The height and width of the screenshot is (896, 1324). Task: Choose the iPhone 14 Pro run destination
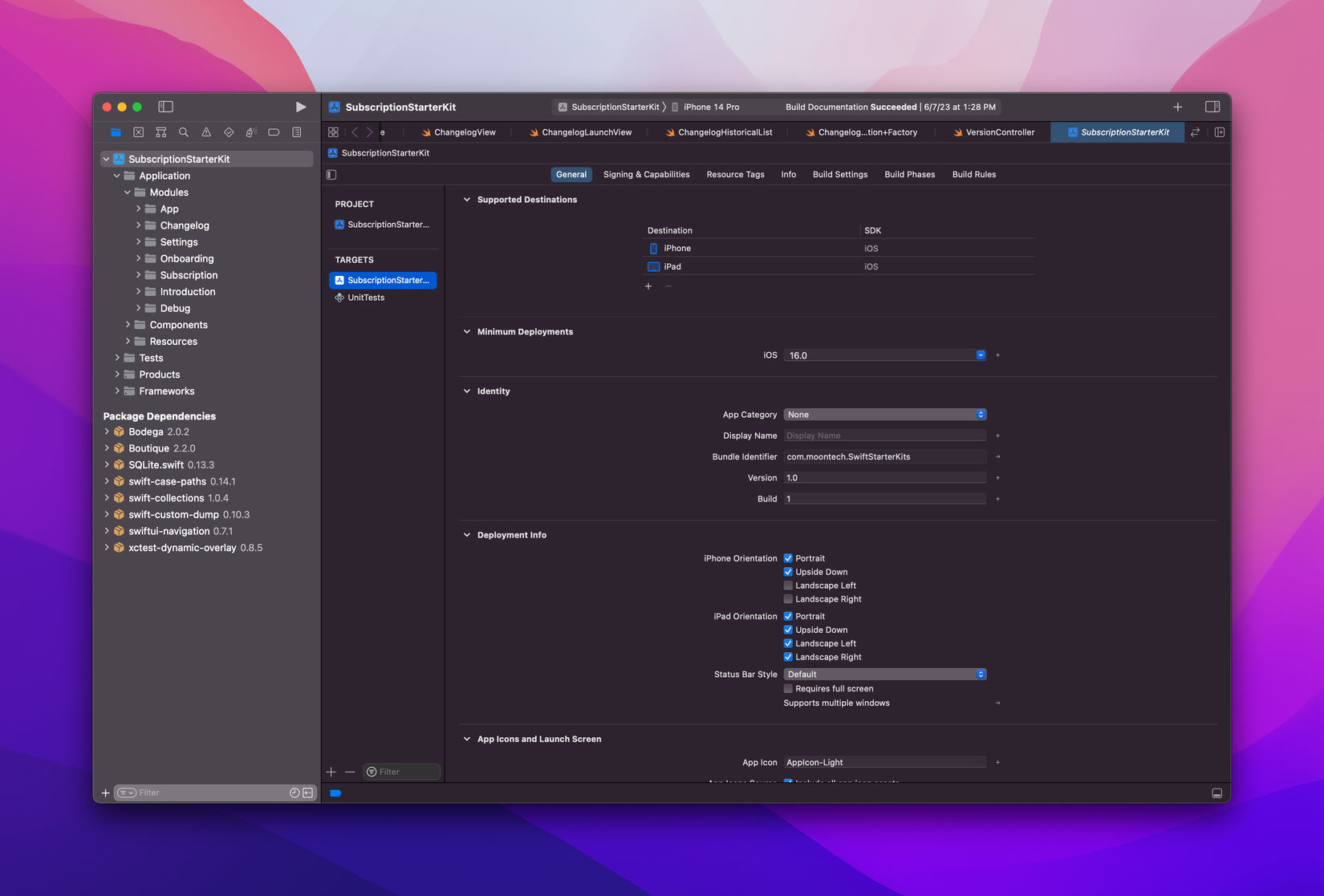point(705,107)
